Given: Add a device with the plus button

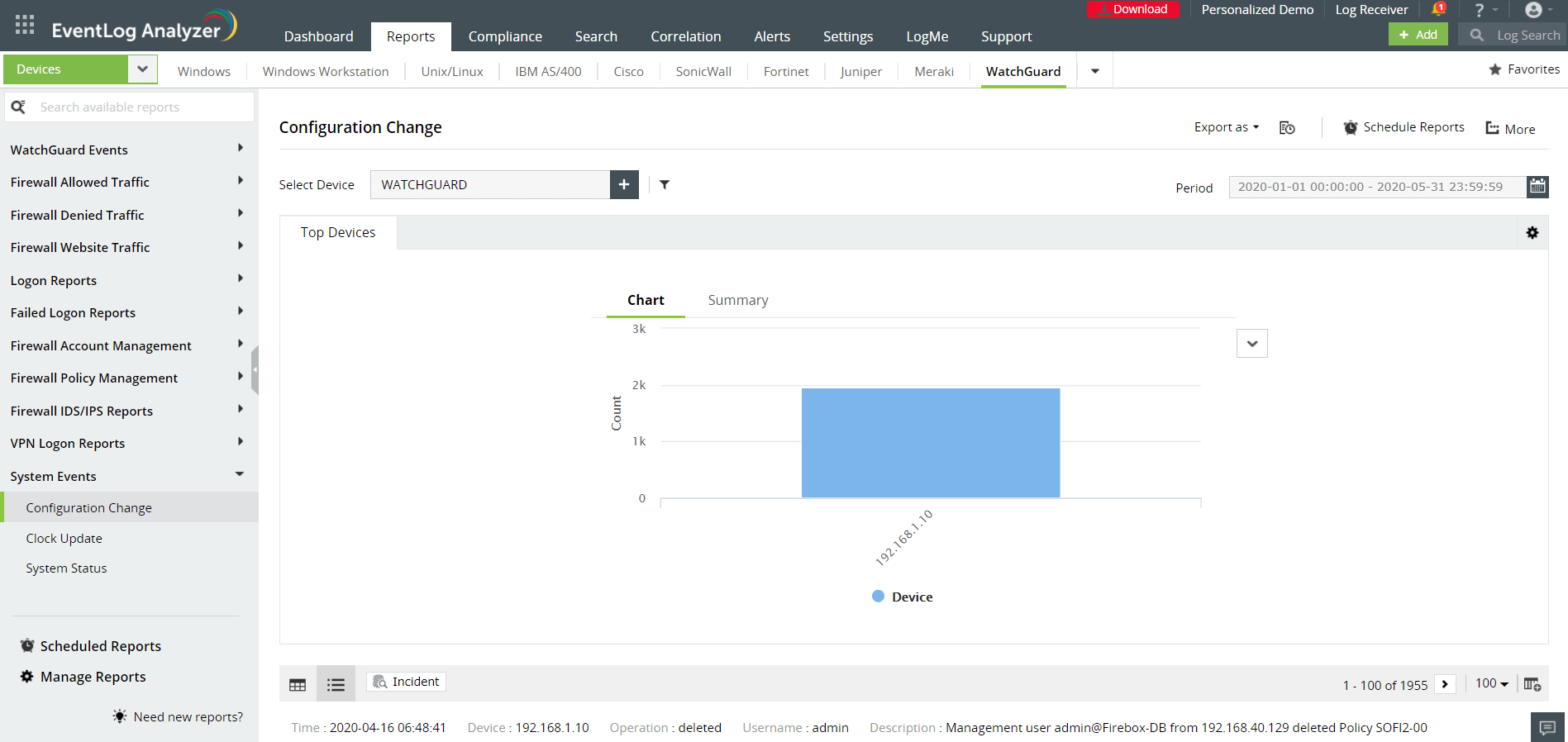Looking at the screenshot, I should pos(624,184).
